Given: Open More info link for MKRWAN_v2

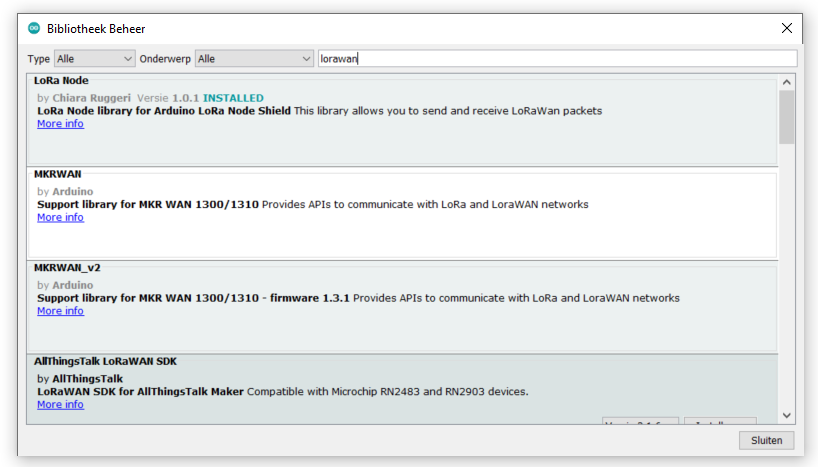Looking at the screenshot, I should tap(60, 311).
